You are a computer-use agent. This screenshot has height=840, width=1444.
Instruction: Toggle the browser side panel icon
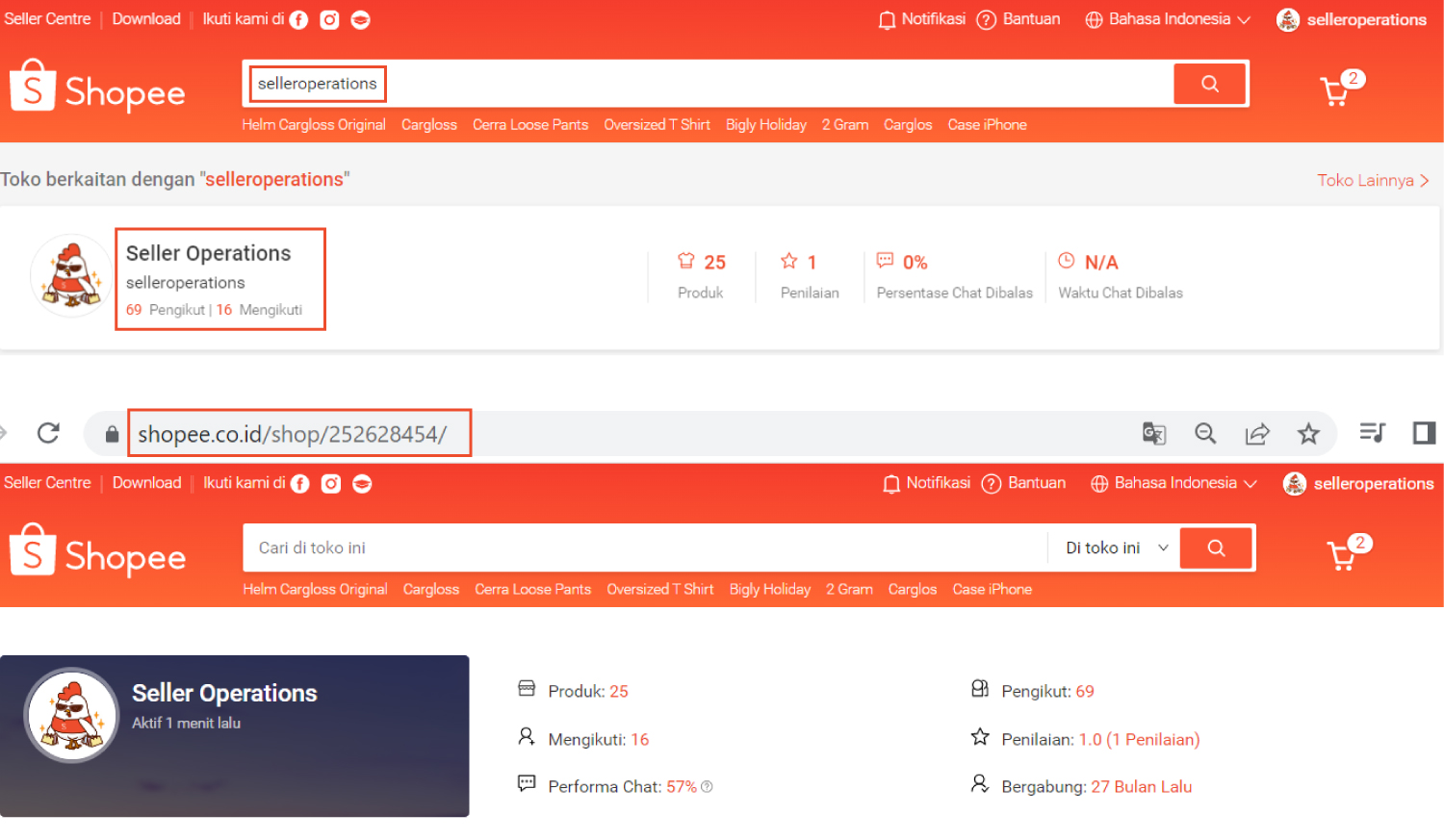coord(1424,433)
